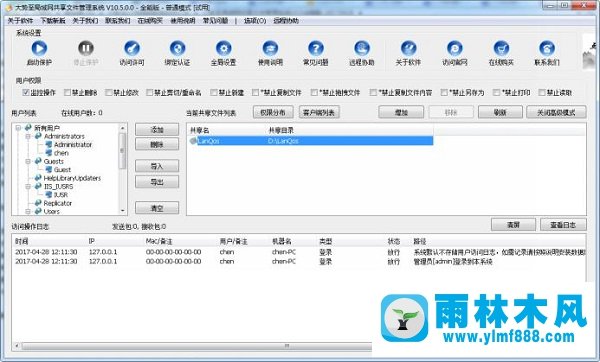The height and width of the screenshot is (362, 600).
Task: Click the 导入 button
Action: pos(157,166)
